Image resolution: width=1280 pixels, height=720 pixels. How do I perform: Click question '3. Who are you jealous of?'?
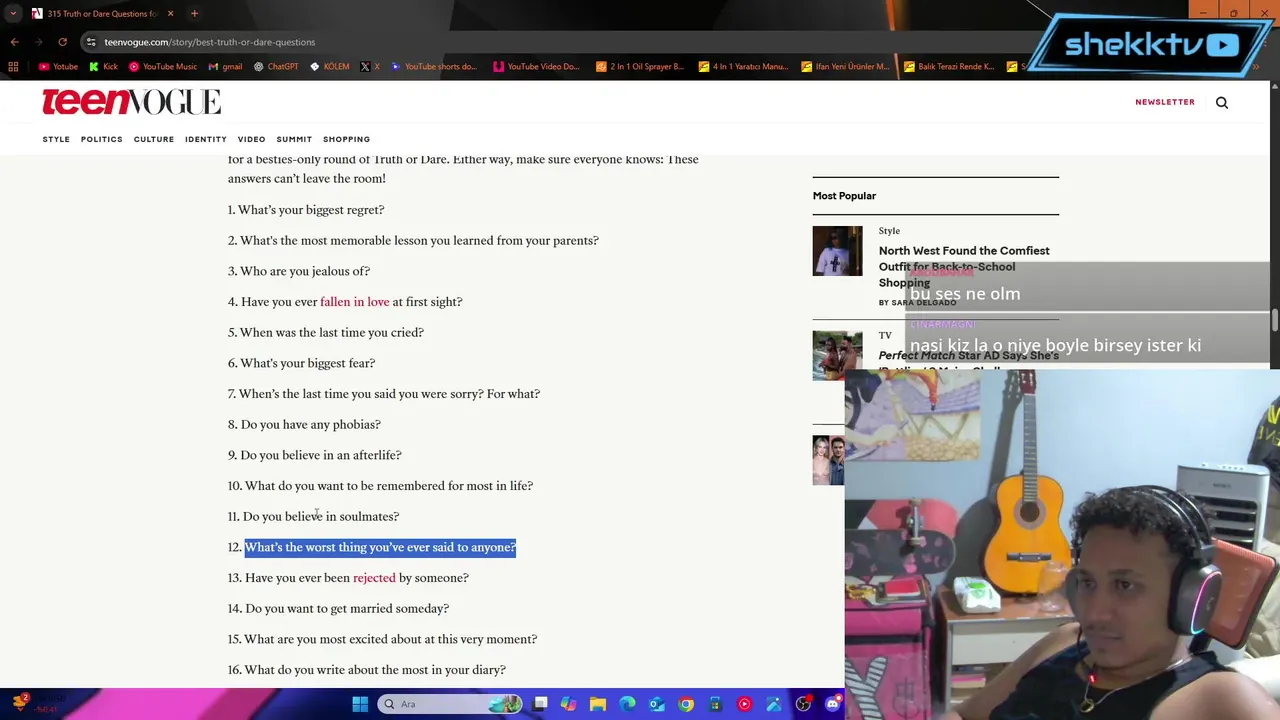[x=299, y=271]
